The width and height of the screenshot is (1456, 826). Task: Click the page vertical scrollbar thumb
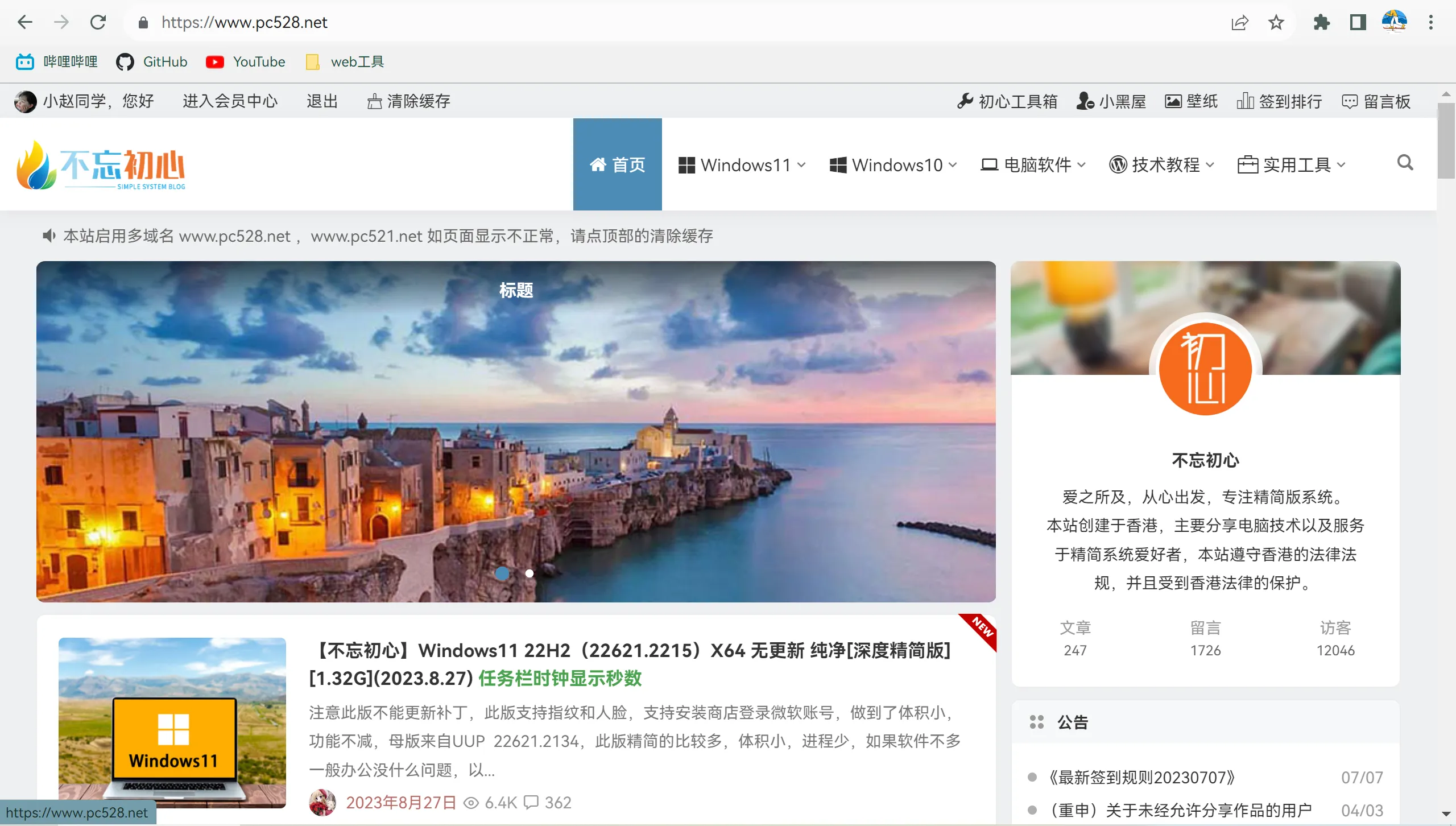tap(1445, 141)
